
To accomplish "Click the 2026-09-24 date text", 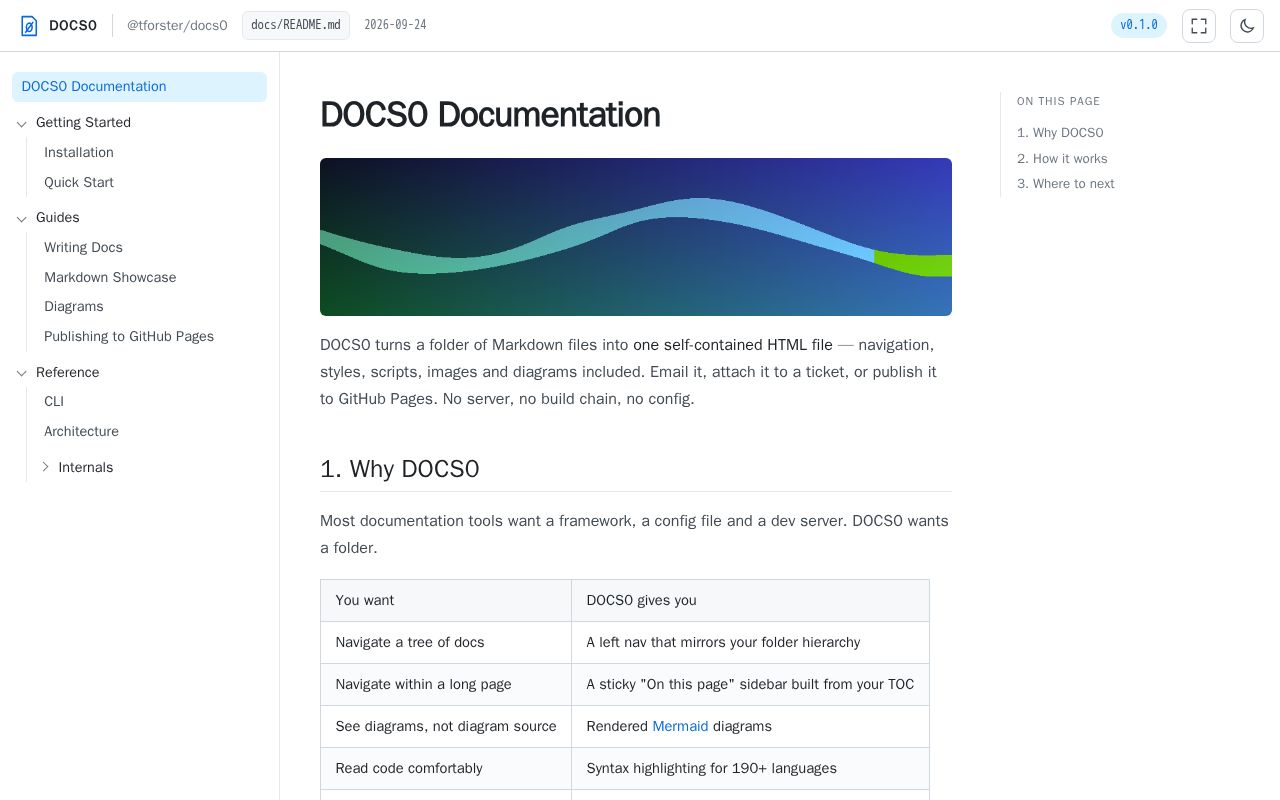I will click(395, 25).
